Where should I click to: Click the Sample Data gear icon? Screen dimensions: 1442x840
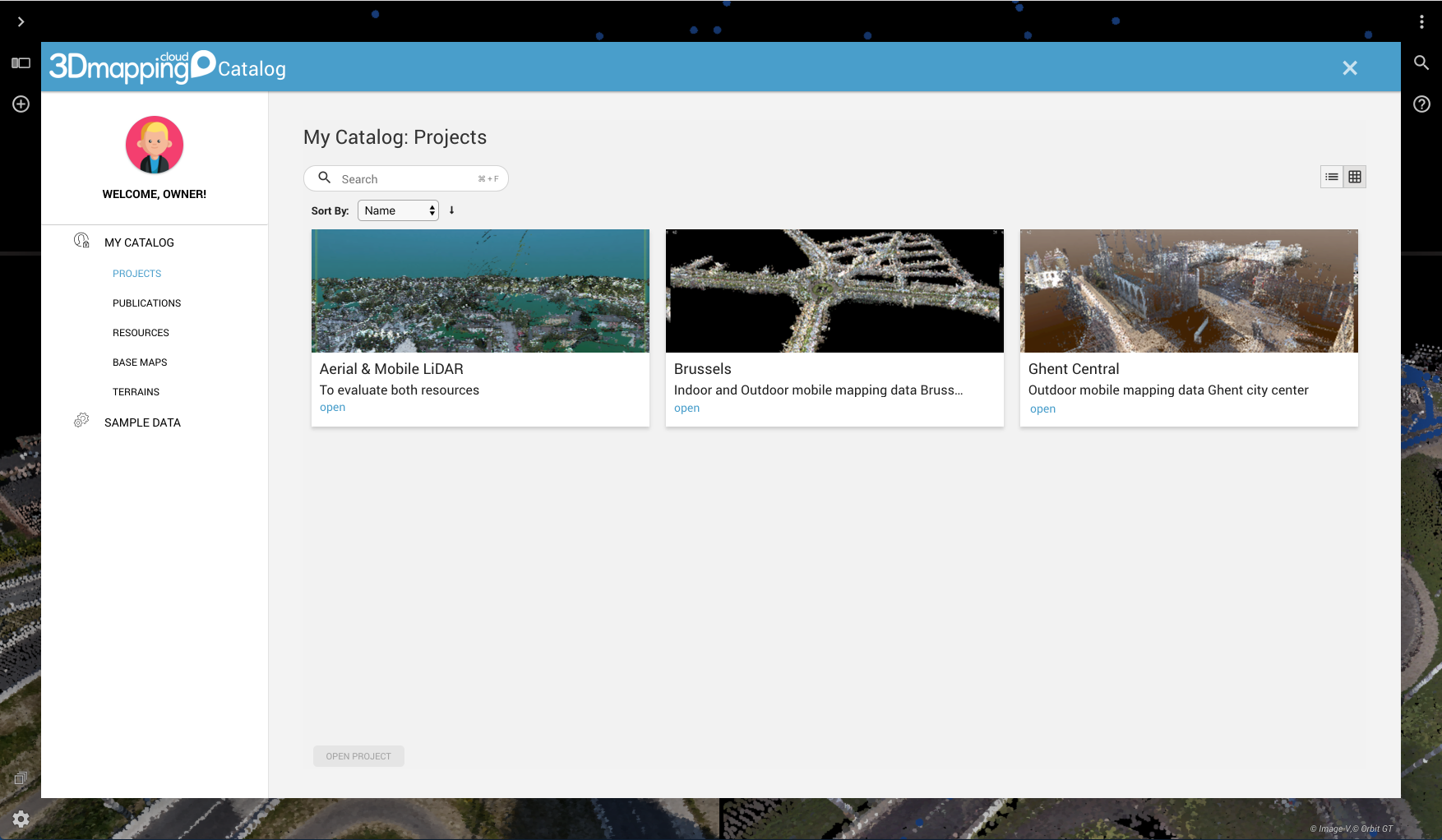[x=81, y=420]
